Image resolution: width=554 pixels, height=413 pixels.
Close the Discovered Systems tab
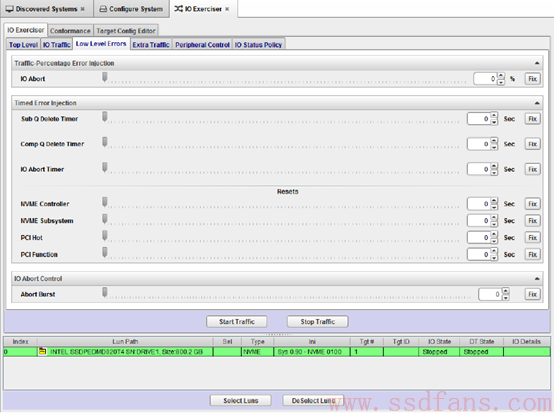pos(83,9)
